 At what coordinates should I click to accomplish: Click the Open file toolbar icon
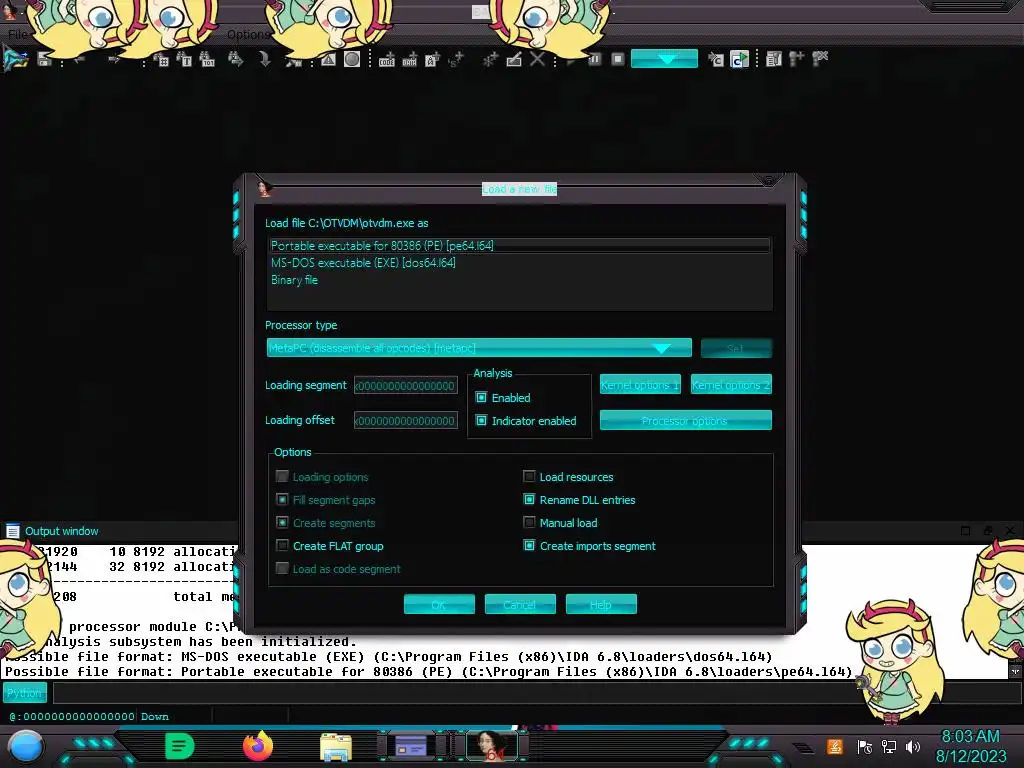[x=15, y=60]
